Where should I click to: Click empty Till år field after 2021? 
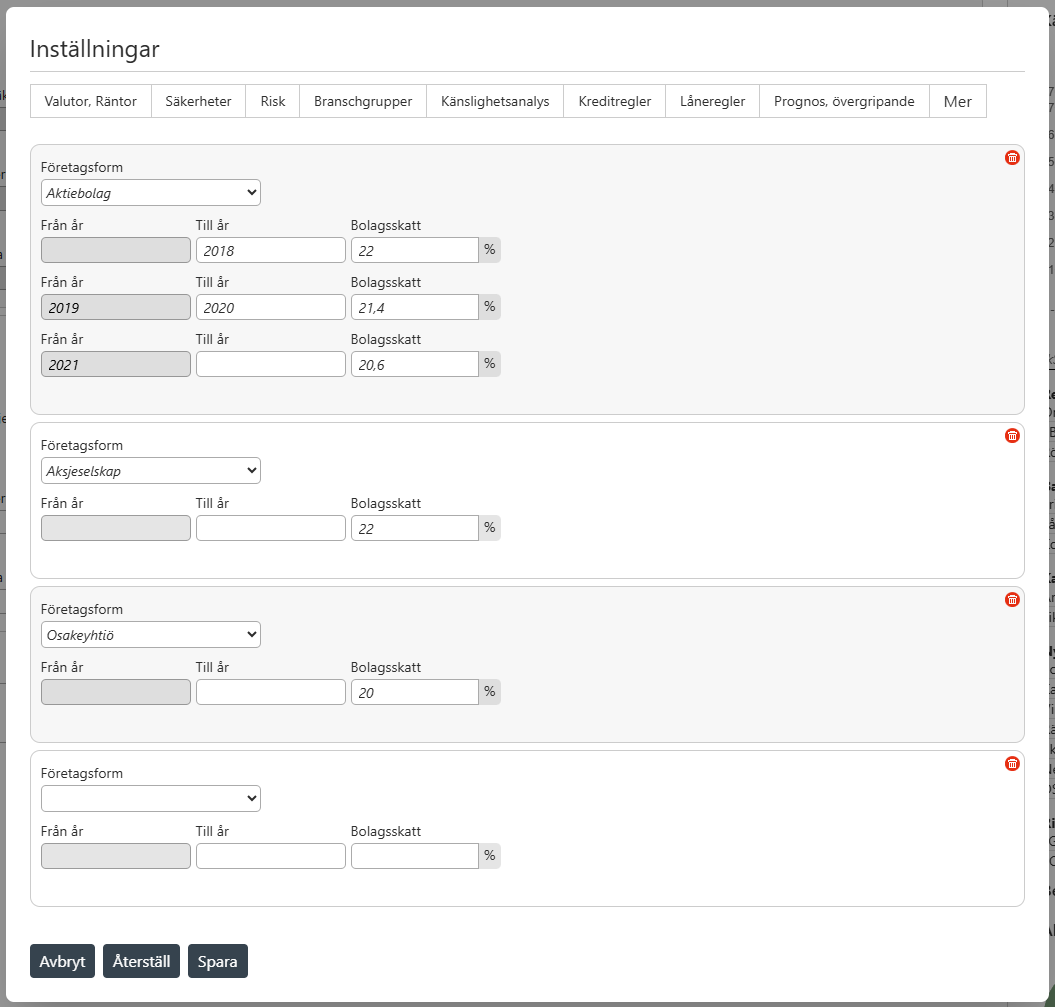click(x=271, y=365)
